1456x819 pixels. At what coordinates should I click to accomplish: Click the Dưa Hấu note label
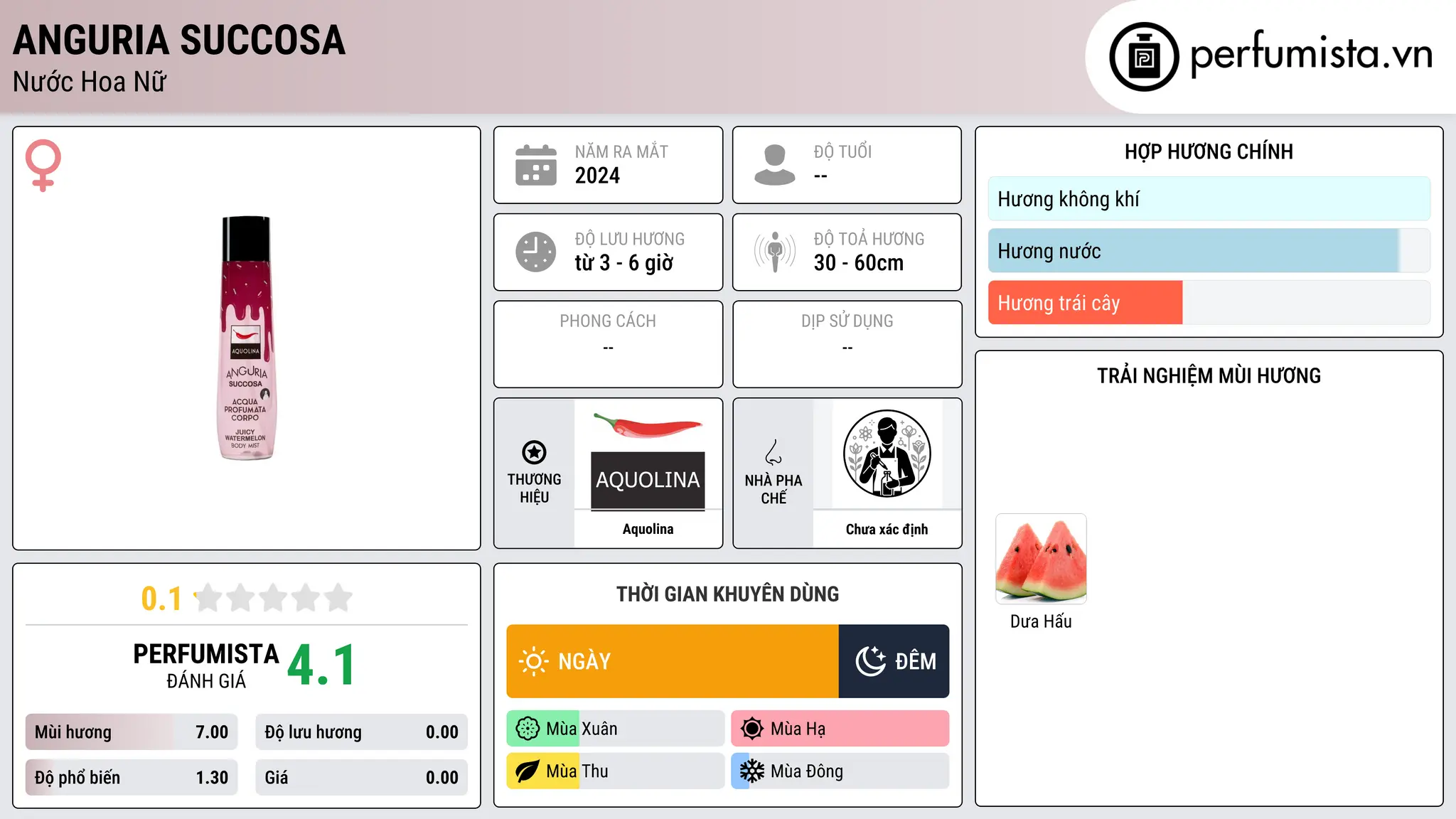[x=1041, y=621]
